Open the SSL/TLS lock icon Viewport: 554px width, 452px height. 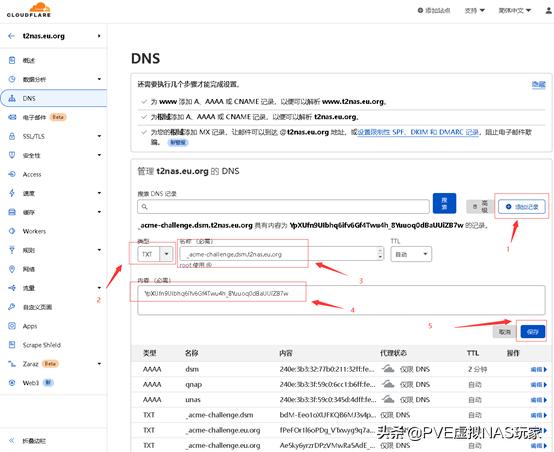[12, 136]
